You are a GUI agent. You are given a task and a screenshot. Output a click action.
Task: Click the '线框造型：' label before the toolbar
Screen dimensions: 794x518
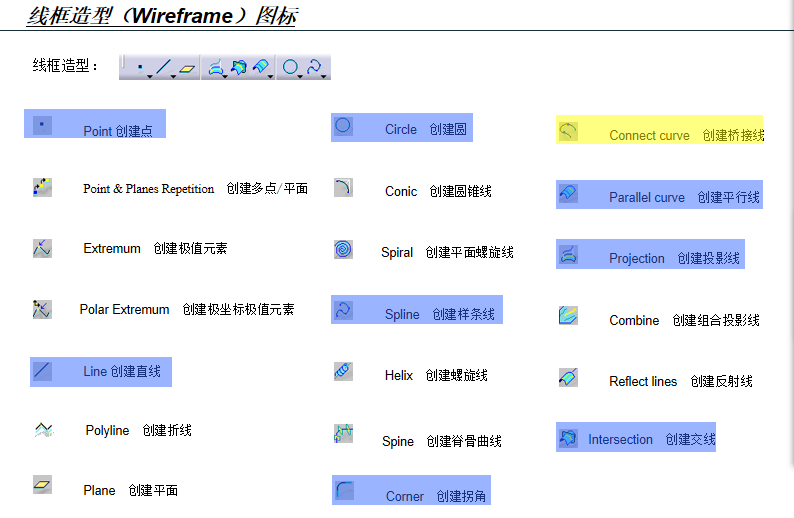tap(65, 65)
